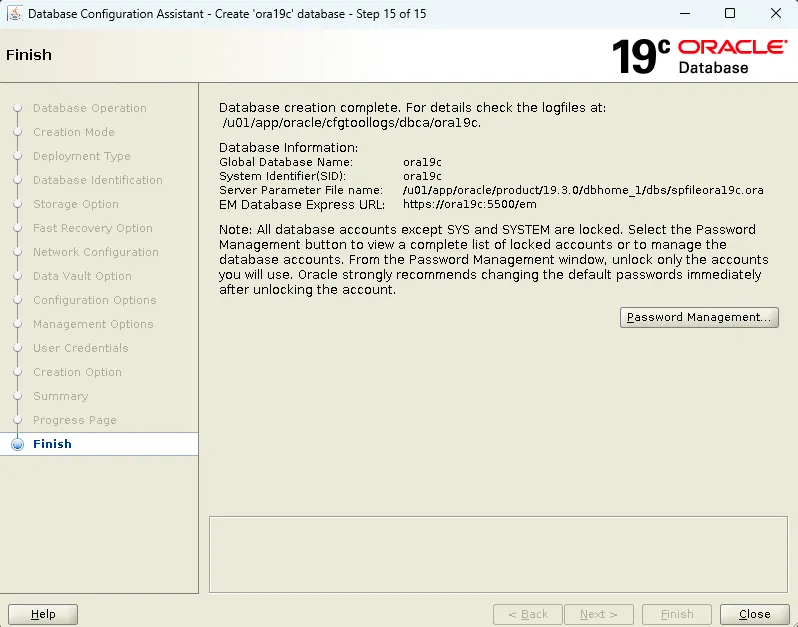Click the disabled Finish button at bottom
This screenshot has width=798, height=627.
coord(677,614)
